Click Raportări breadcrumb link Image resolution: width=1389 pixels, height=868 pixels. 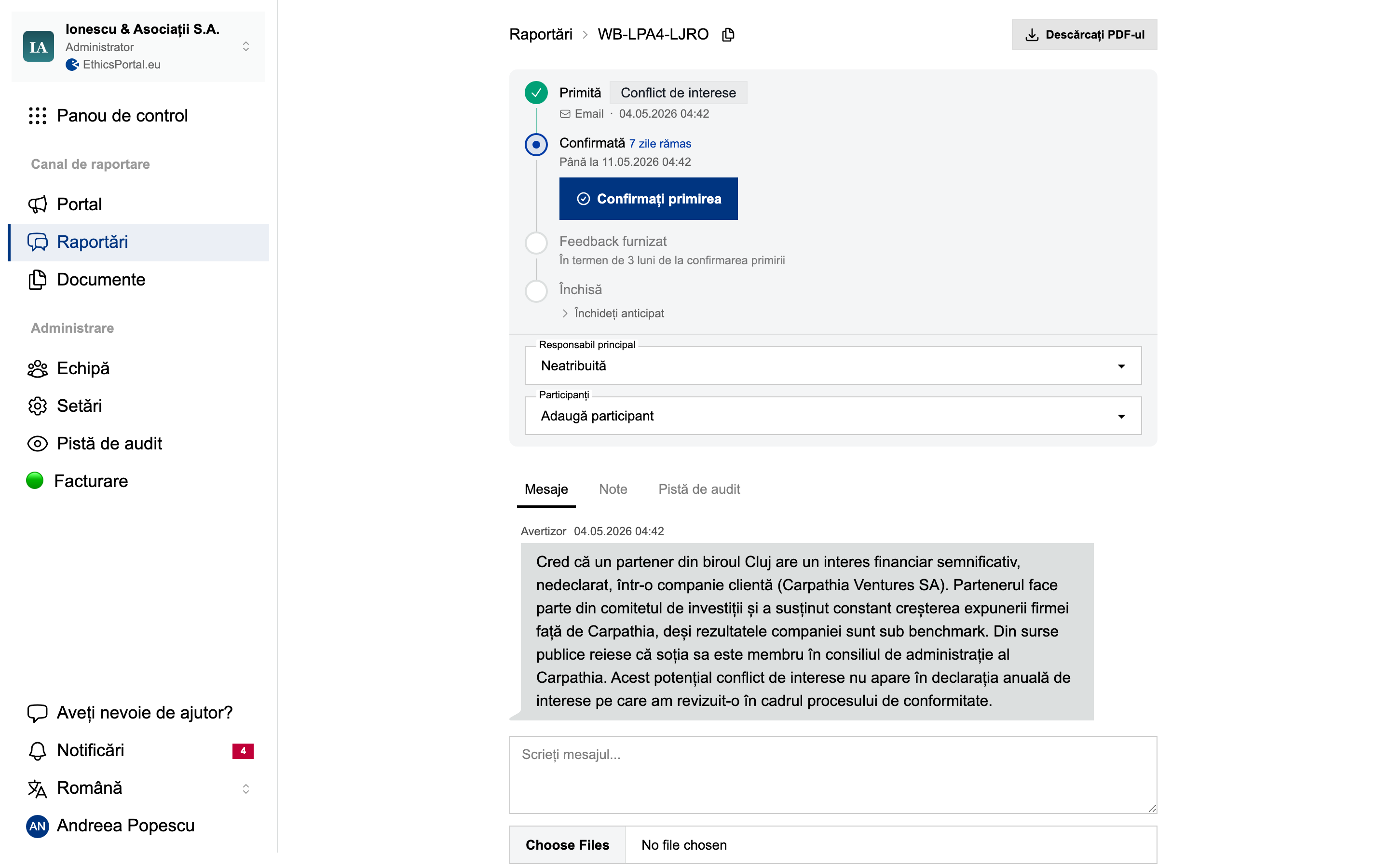pos(541,34)
